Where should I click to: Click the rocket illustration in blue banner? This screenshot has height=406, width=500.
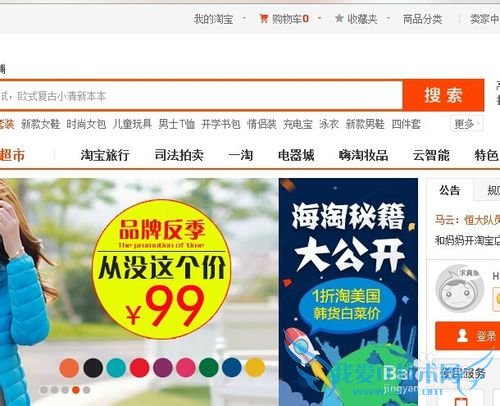click(304, 350)
